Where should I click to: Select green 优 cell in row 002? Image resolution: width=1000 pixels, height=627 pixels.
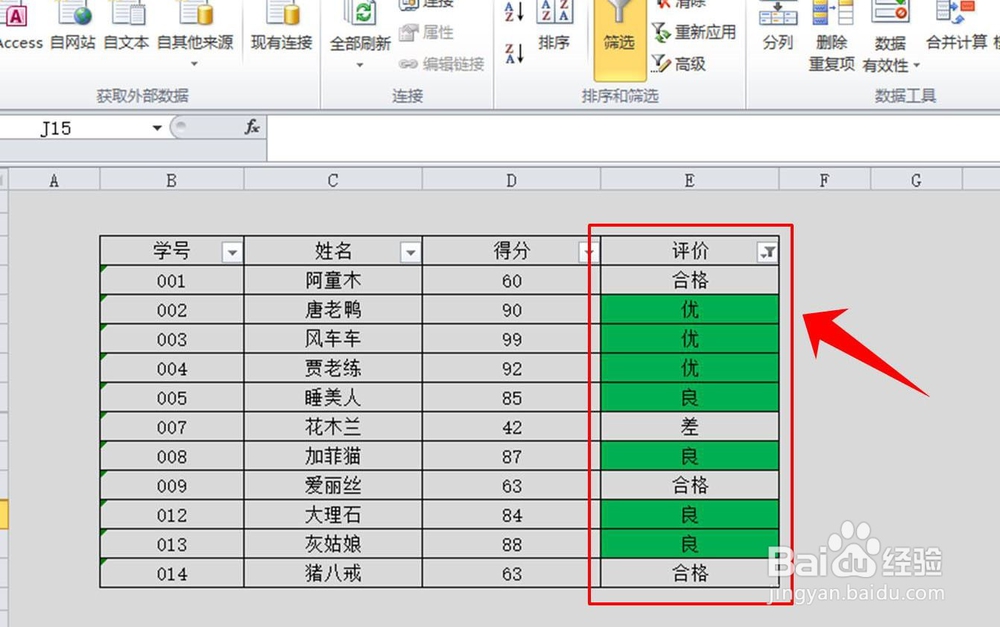click(689, 310)
